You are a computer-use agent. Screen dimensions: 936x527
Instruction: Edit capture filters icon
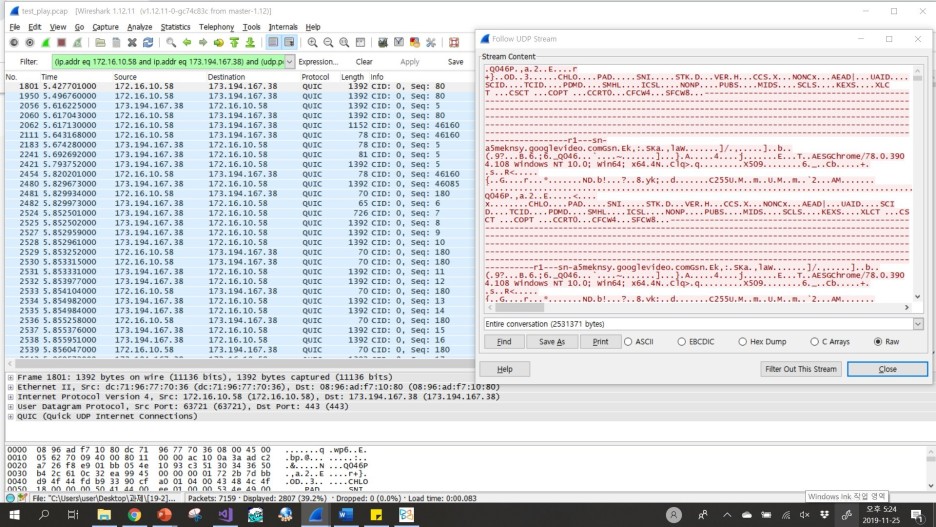tap(383, 42)
